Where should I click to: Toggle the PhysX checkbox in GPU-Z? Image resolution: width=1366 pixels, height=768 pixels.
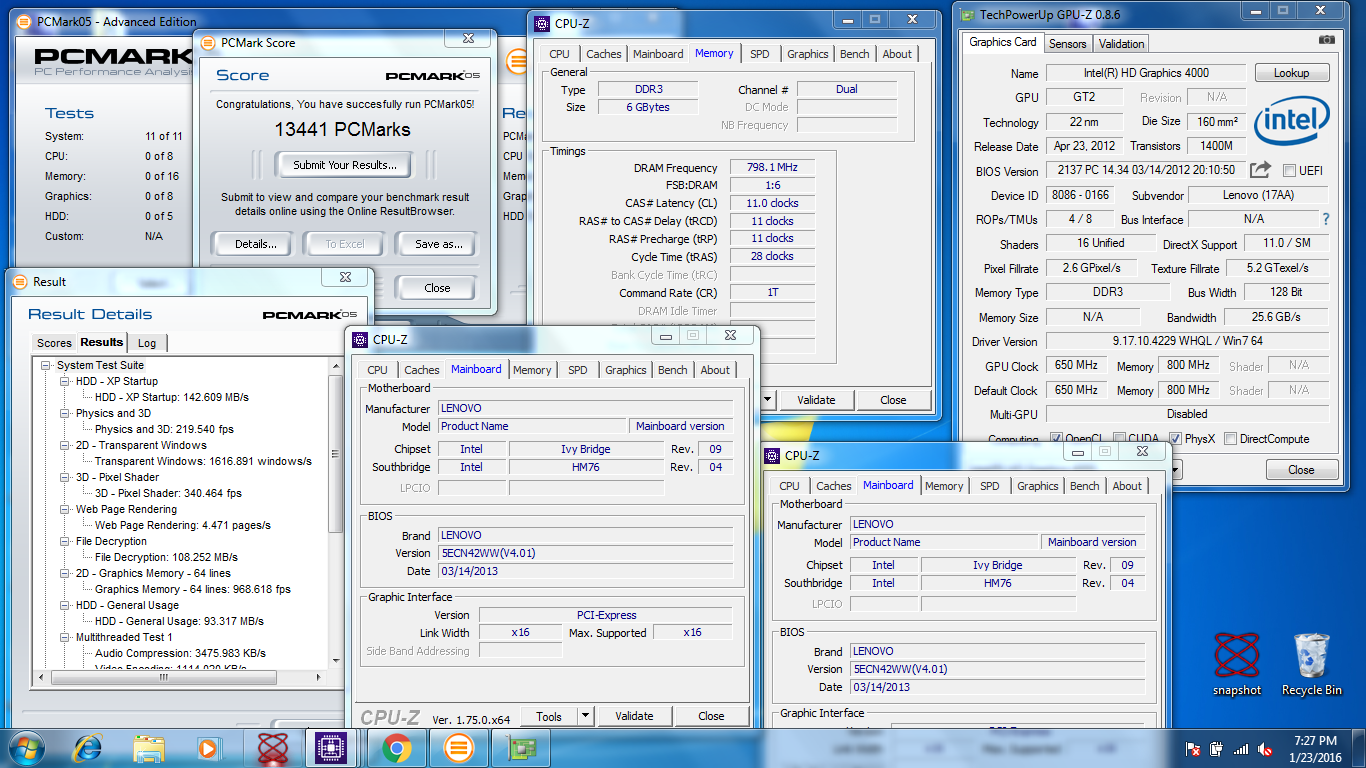pos(1176,439)
